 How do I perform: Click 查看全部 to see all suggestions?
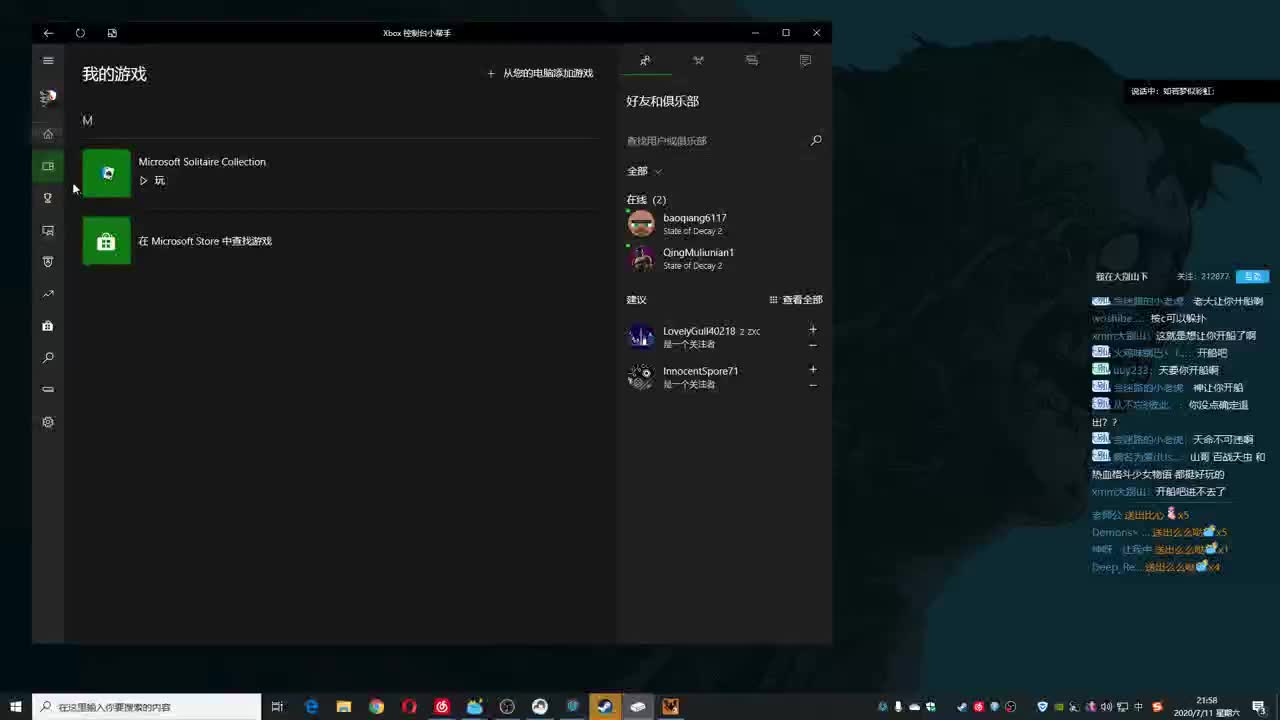[x=796, y=300]
